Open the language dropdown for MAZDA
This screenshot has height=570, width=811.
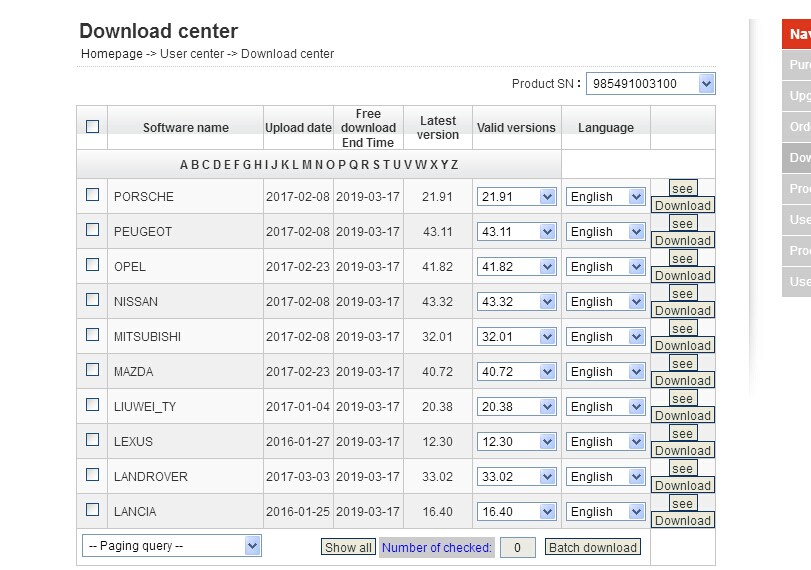(x=606, y=372)
